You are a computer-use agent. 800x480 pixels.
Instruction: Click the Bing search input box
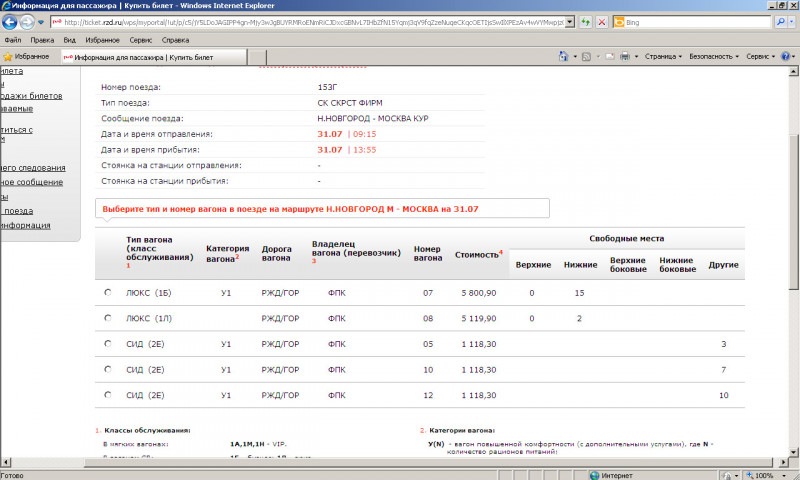pyautogui.click(x=696, y=22)
